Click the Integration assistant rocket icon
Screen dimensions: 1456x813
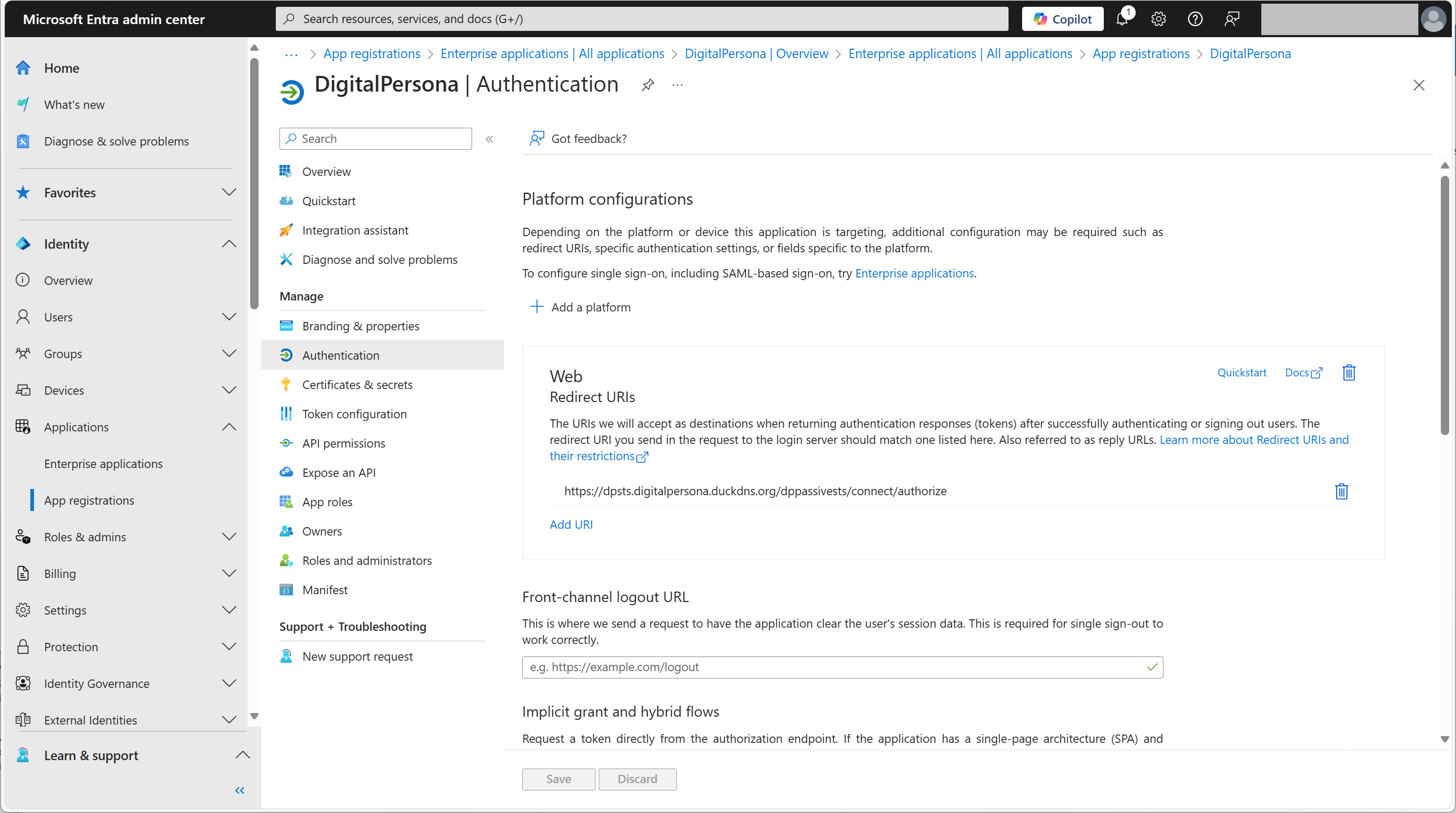(x=286, y=230)
